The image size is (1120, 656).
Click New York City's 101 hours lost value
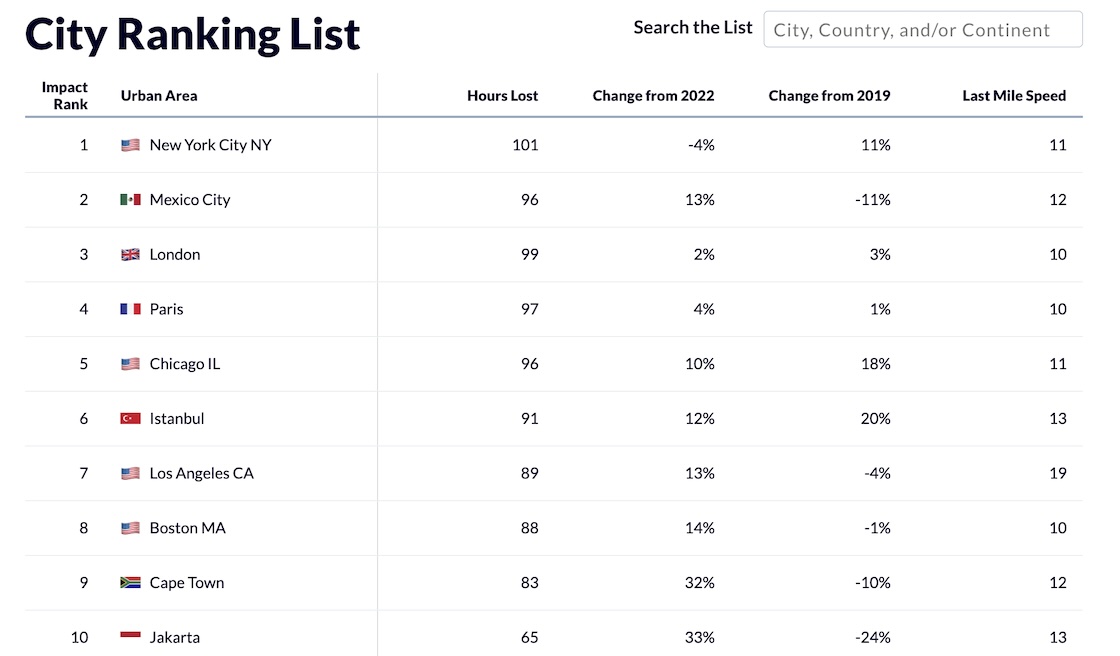coord(525,145)
